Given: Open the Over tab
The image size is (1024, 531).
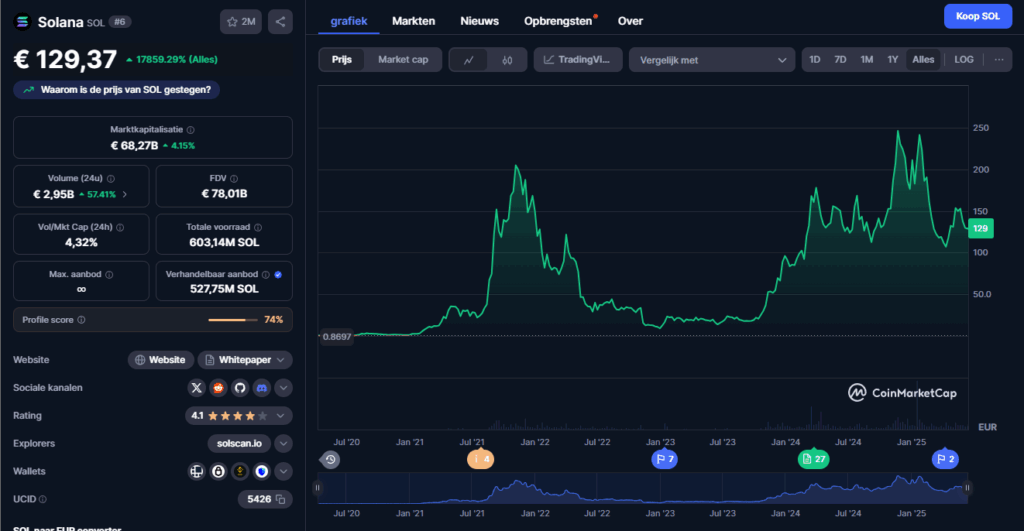Looking at the screenshot, I should point(630,21).
